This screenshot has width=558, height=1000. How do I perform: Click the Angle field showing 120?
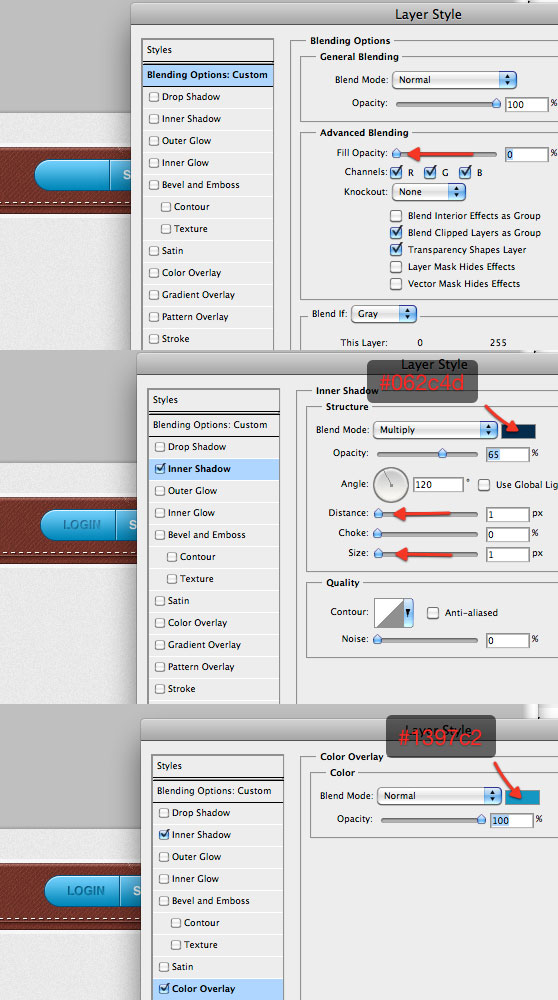438,484
